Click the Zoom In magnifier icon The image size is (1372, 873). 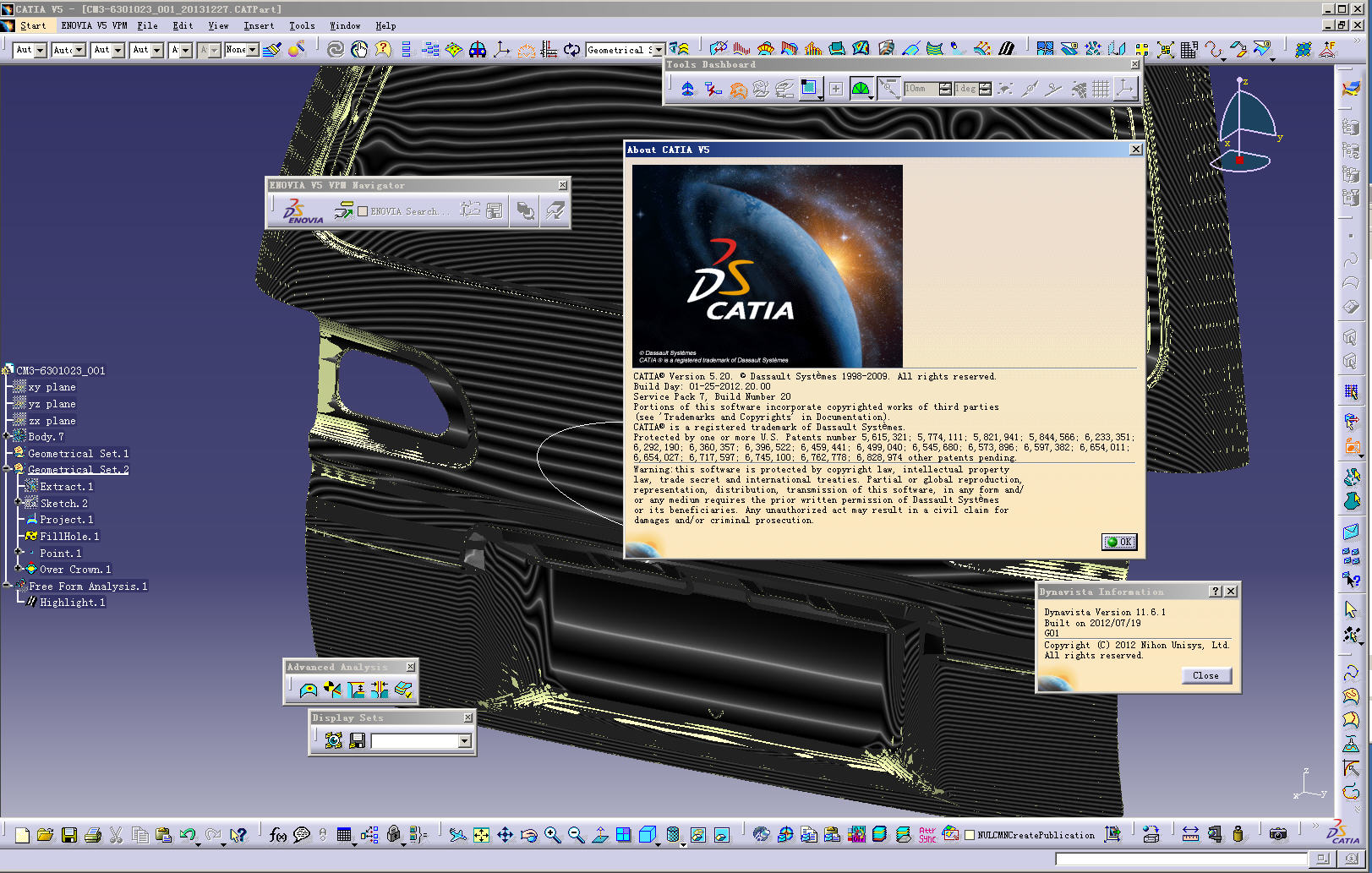pyautogui.click(x=552, y=835)
